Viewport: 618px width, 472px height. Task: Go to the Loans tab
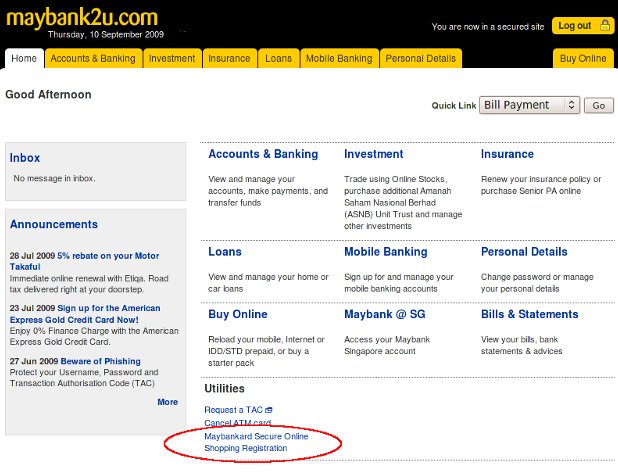point(278,58)
